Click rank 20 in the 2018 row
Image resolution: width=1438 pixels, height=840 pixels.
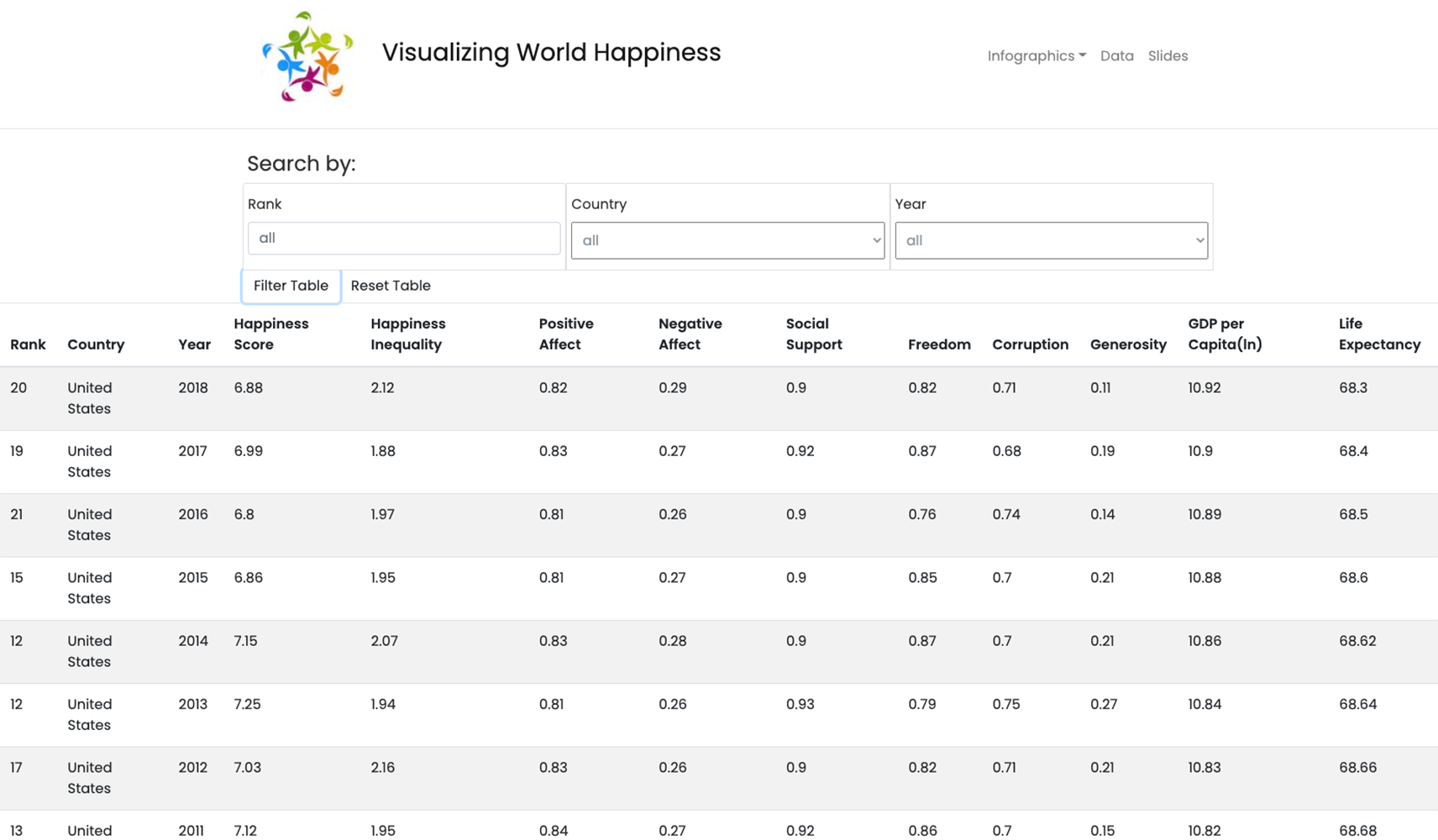click(x=18, y=388)
